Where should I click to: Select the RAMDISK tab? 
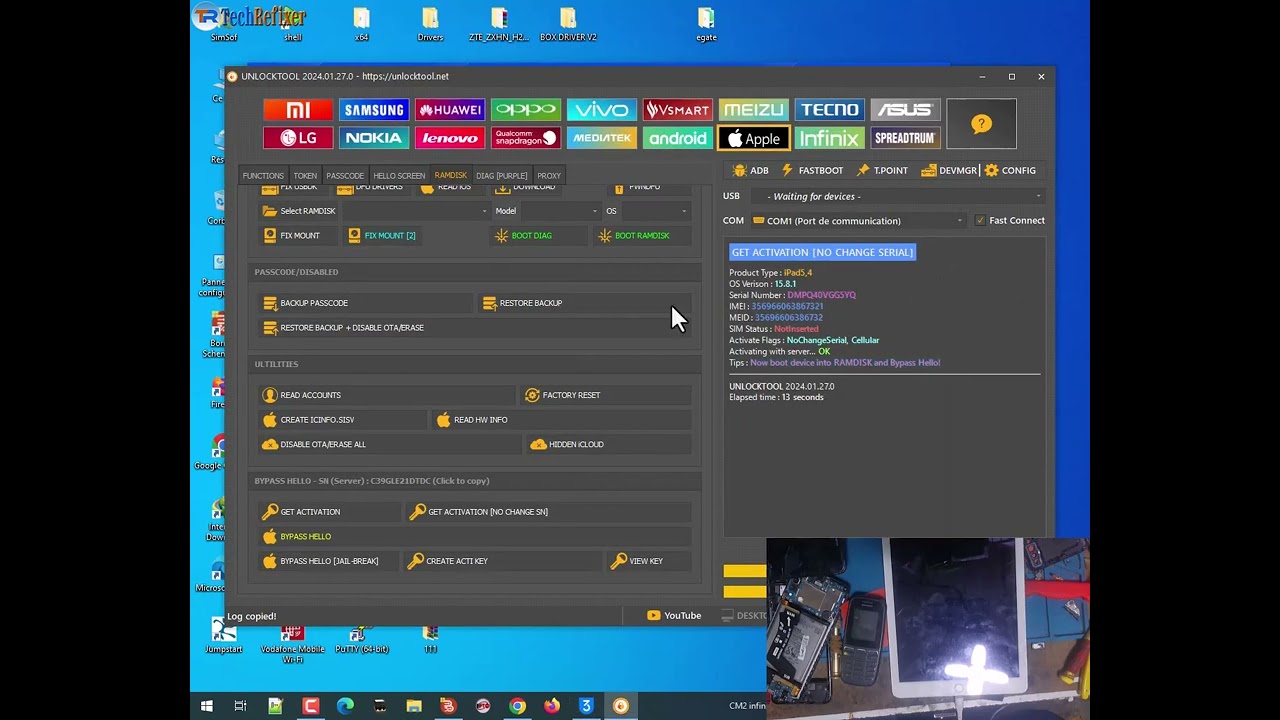[x=450, y=175]
